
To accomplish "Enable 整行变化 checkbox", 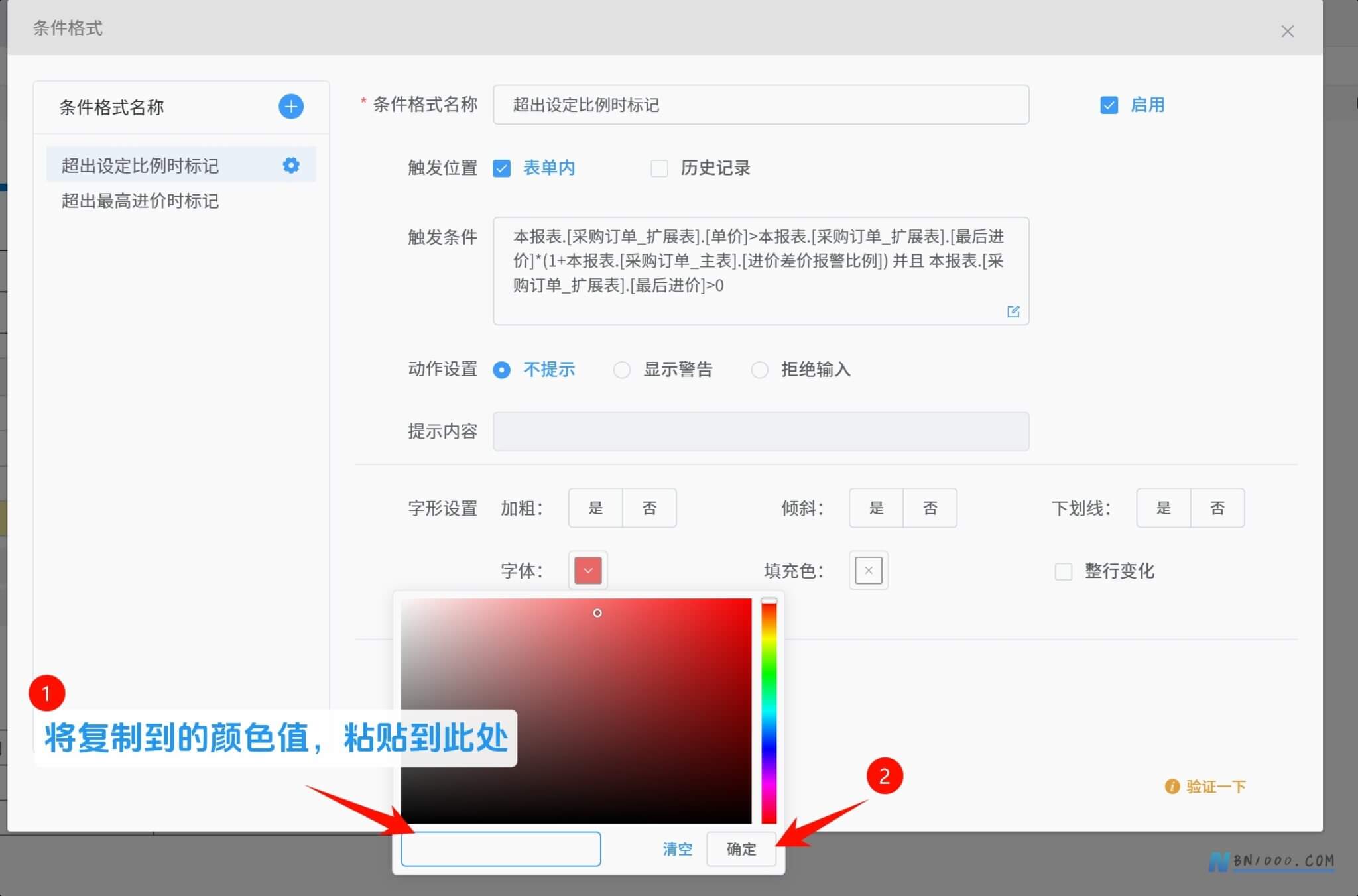I will 1063,571.
